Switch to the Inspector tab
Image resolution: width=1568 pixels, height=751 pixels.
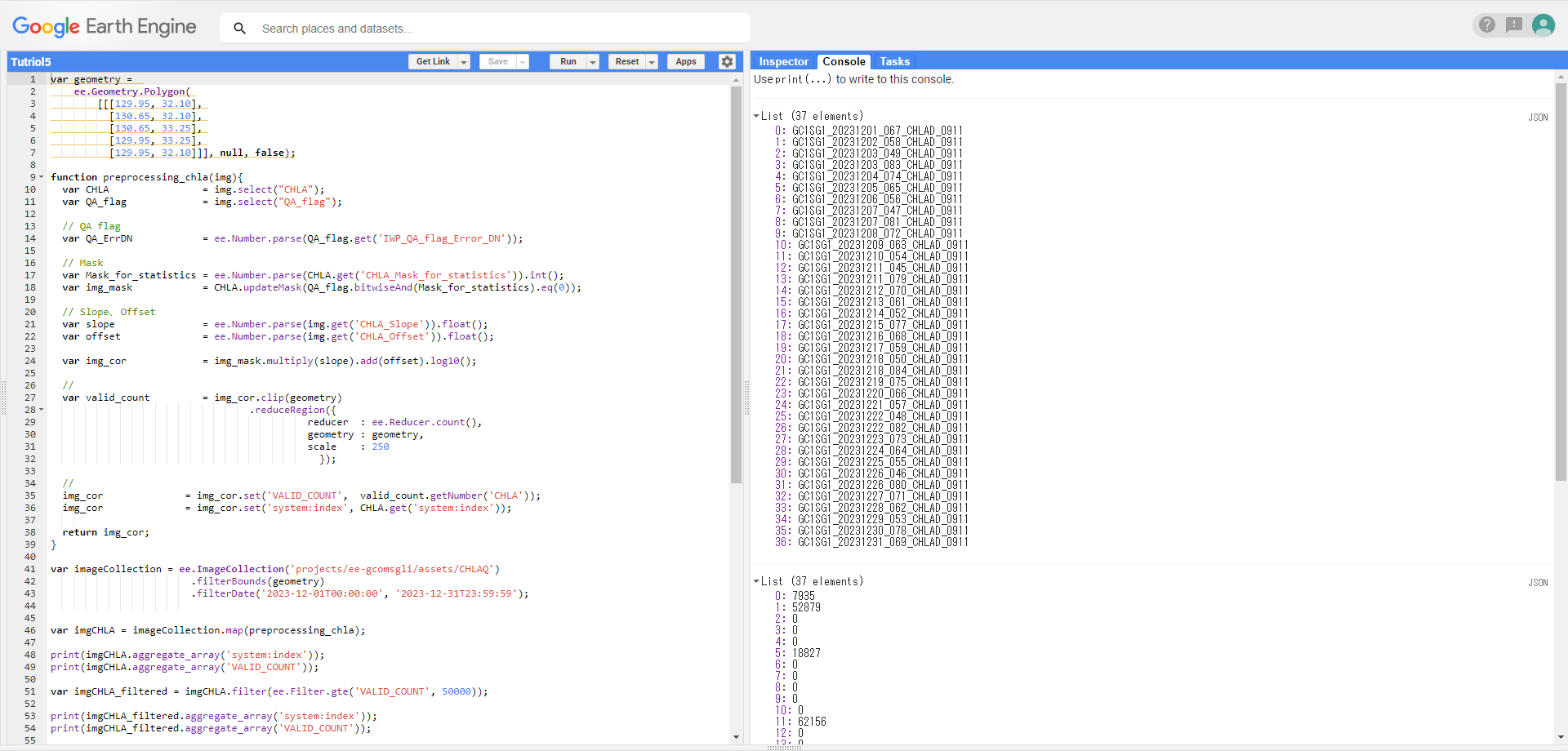click(783, 62)
